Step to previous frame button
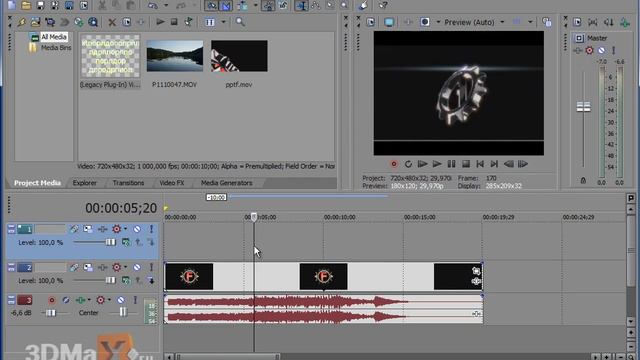 click(x=509, y=164)
